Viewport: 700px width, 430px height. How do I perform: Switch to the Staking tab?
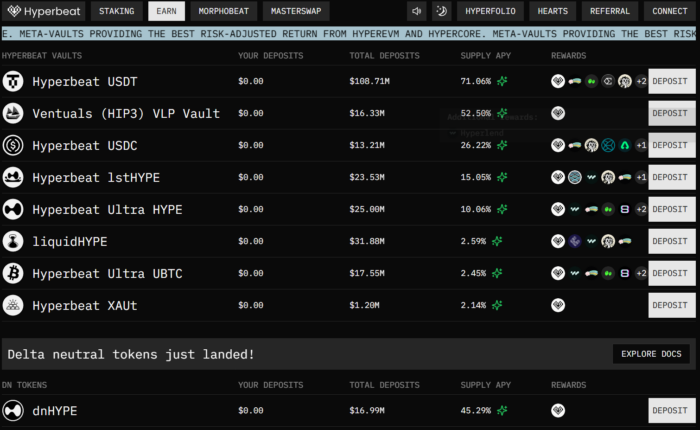pos(117,12)
